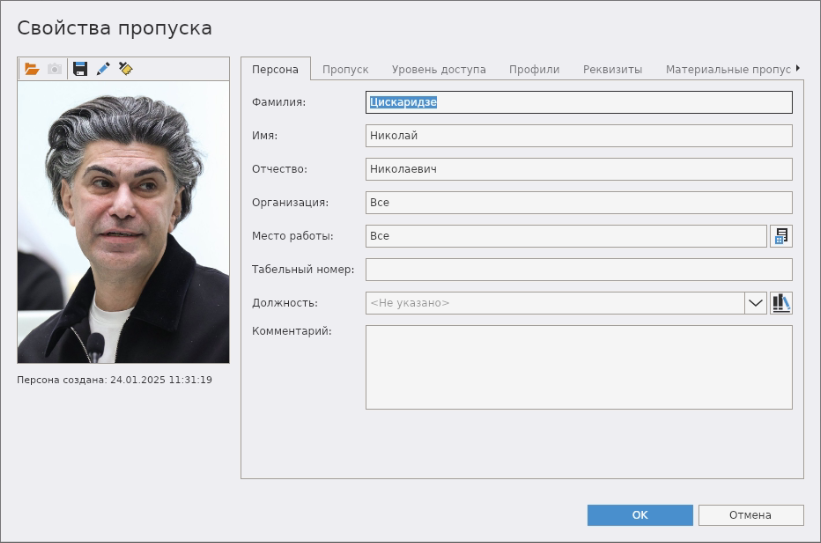Click the grayed-out camera capture icon
Viewport: 821px width, 543px height.
(x=55, y=69)
